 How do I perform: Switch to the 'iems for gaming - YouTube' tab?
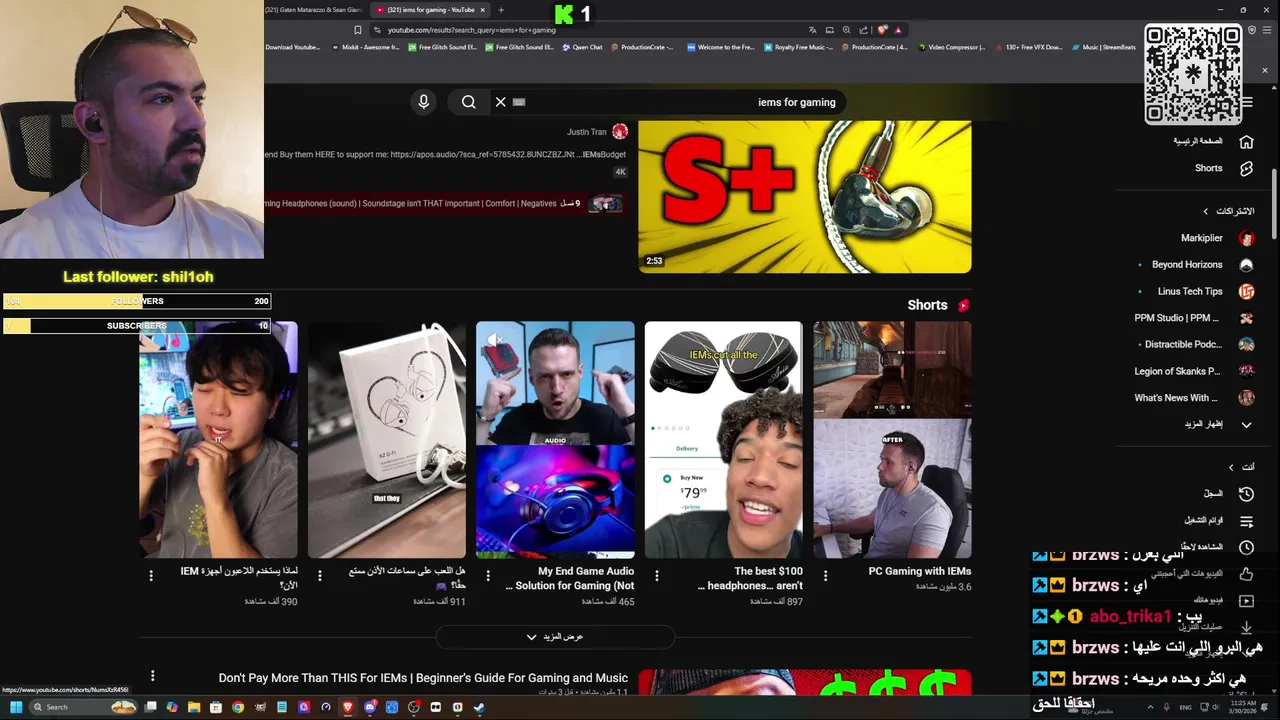pos(431,10)
